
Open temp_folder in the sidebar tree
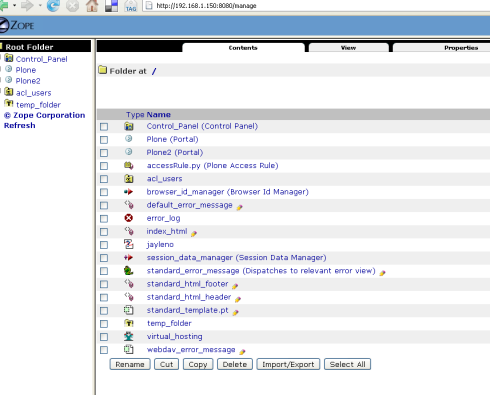click(x=38, y=105)
